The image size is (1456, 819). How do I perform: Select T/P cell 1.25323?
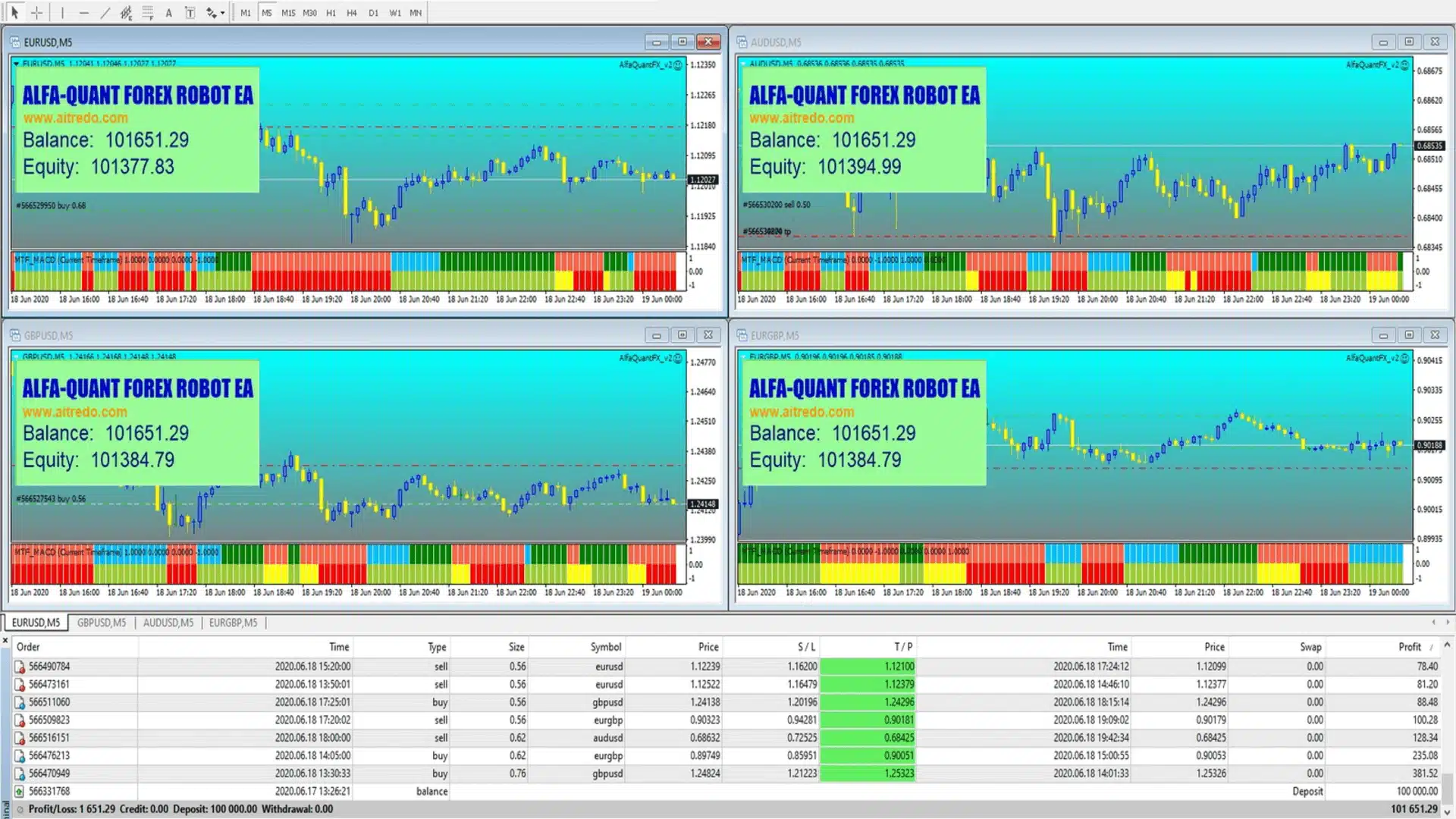click(x=868, y=773)
